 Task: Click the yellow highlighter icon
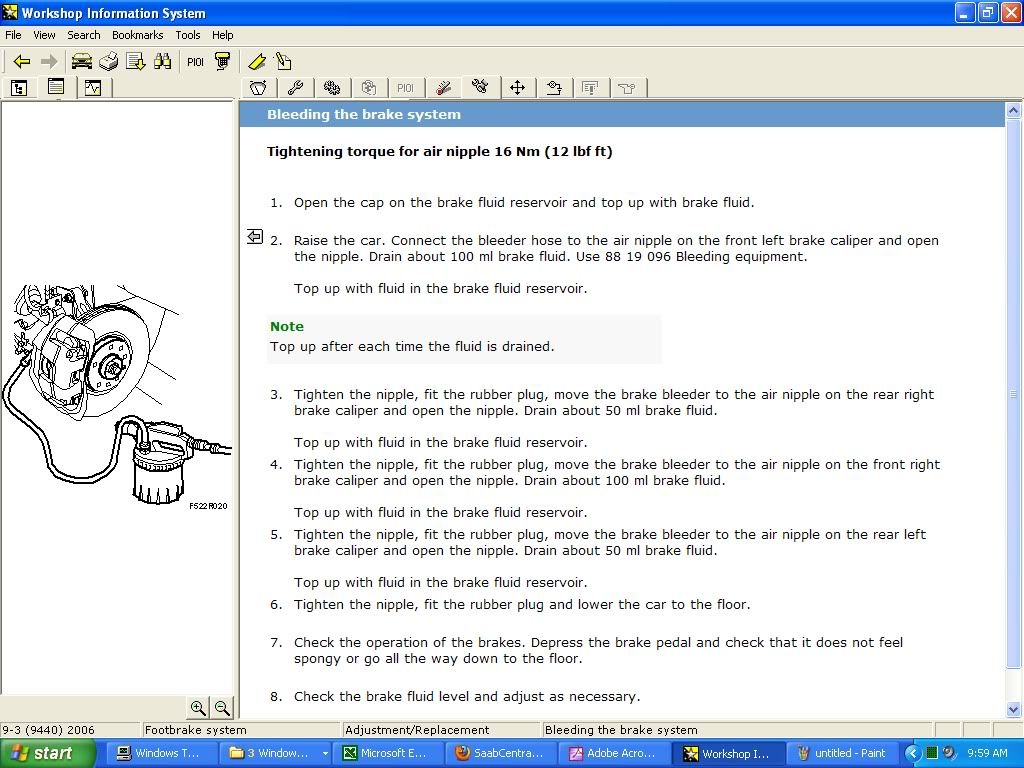pyautogui.click(x=257, y=62)
